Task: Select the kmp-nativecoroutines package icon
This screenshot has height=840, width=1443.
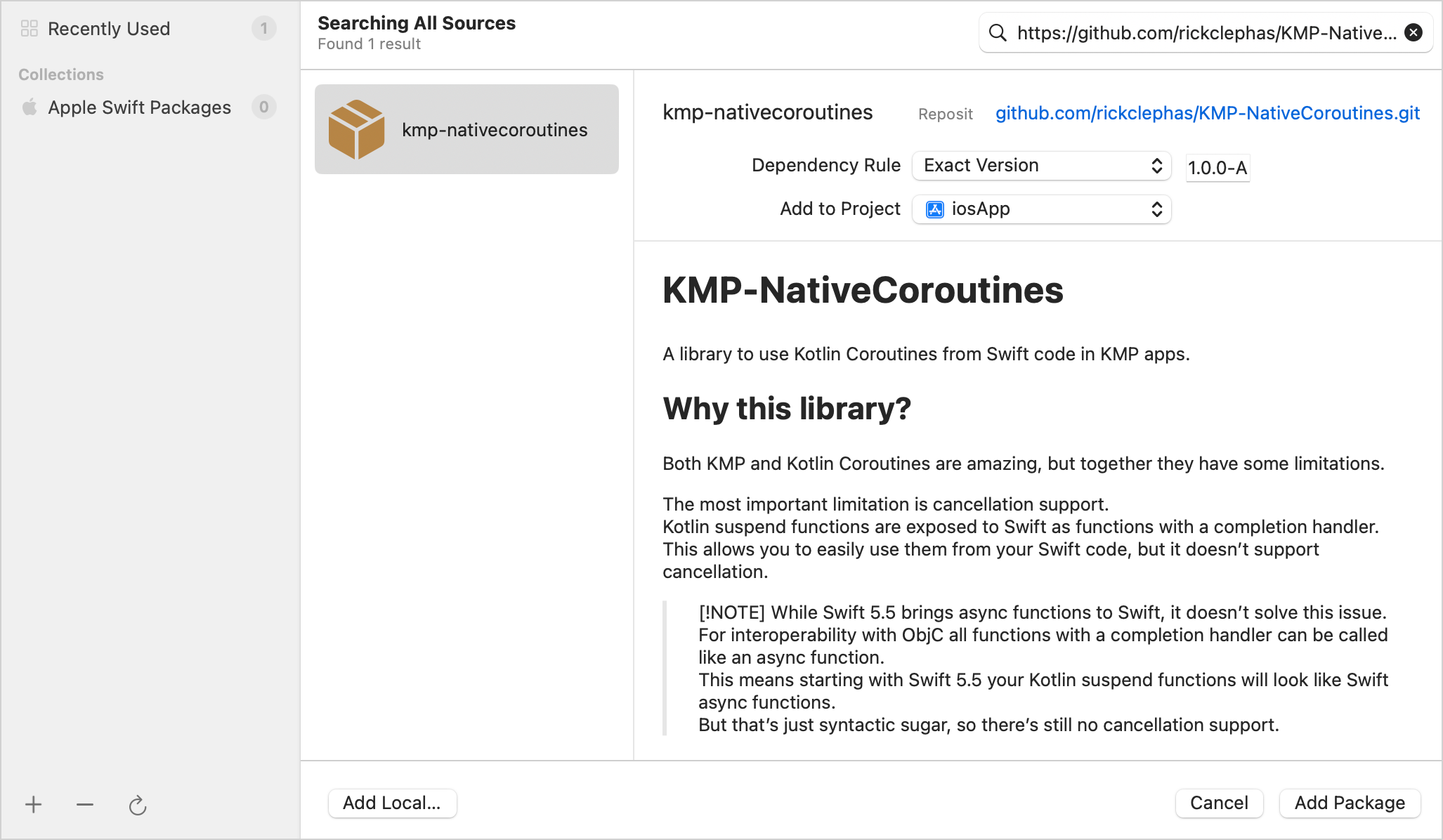Action: (x=357, y=129)
